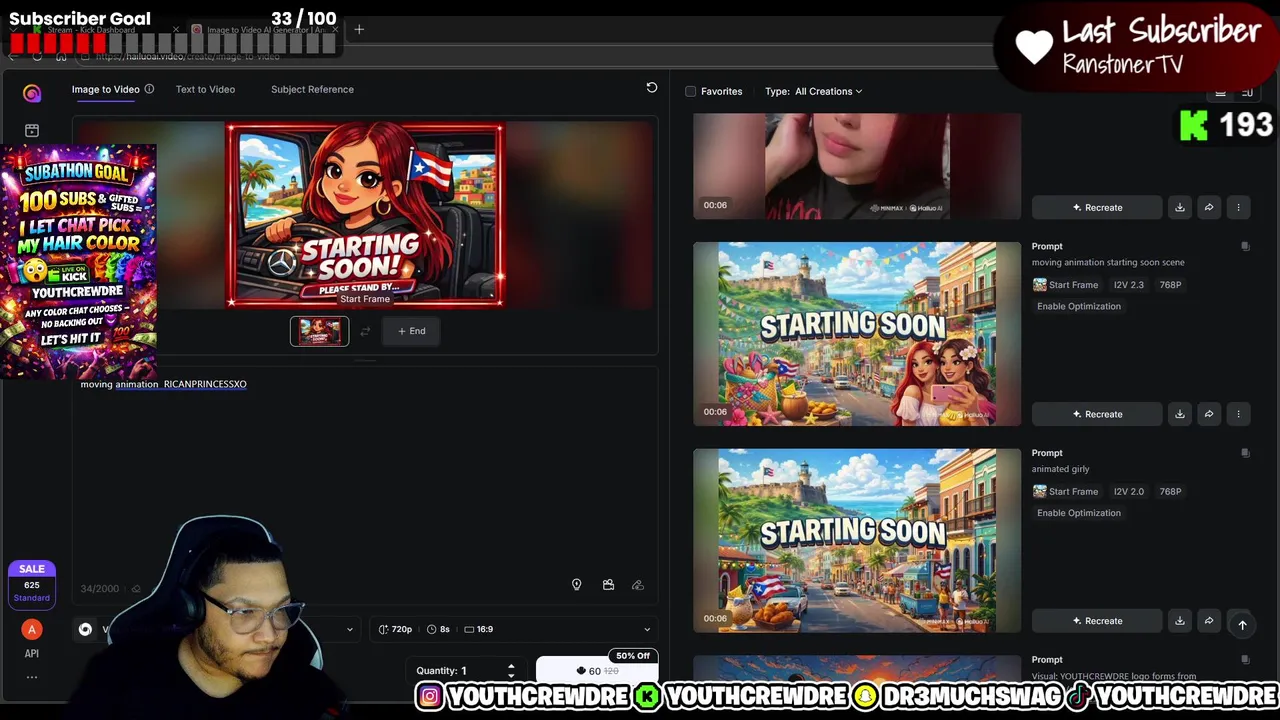Screen dimensions: 1280x720
Task: Recreate the 'moving animation starting soon scene' video
Action: tap(1097, 414)
